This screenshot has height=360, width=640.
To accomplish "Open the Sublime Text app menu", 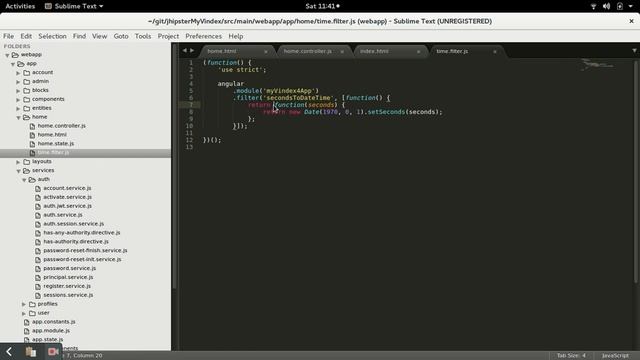I will (74, 6).
